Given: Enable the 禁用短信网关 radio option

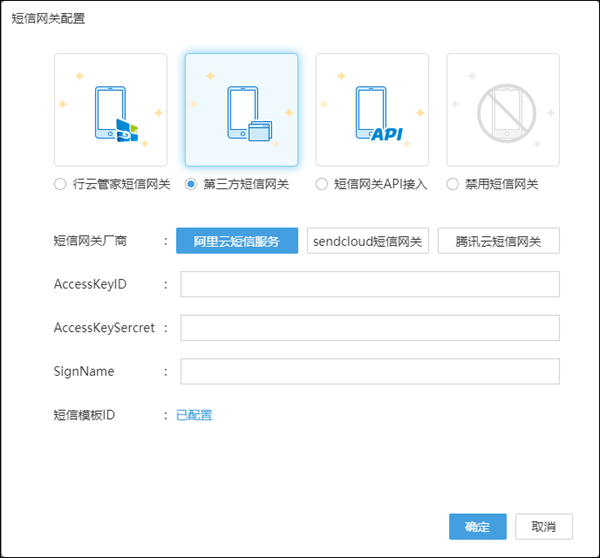Looking at the screenshot, I should [453, 184].
